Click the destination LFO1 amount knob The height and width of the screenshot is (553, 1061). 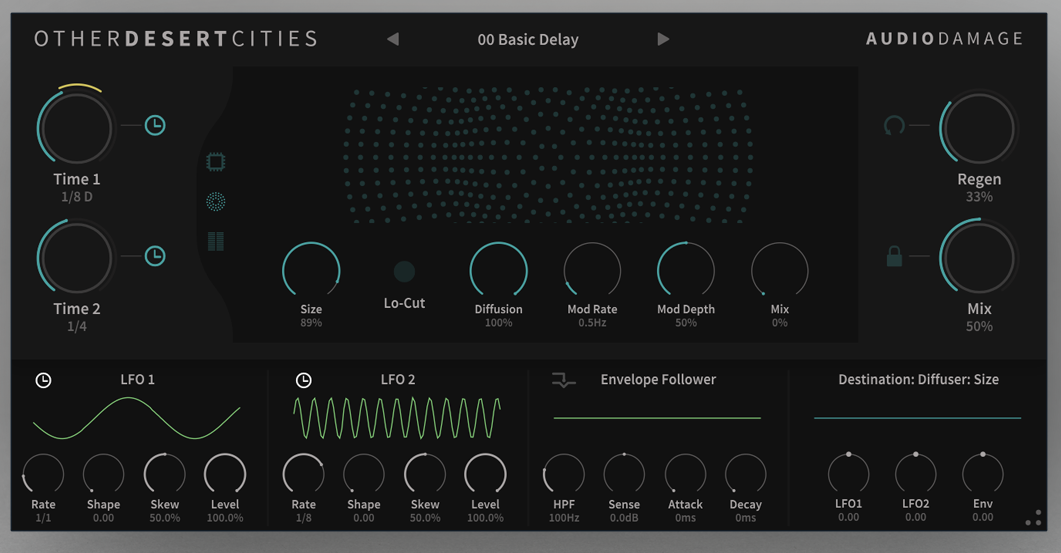point(849,473)
